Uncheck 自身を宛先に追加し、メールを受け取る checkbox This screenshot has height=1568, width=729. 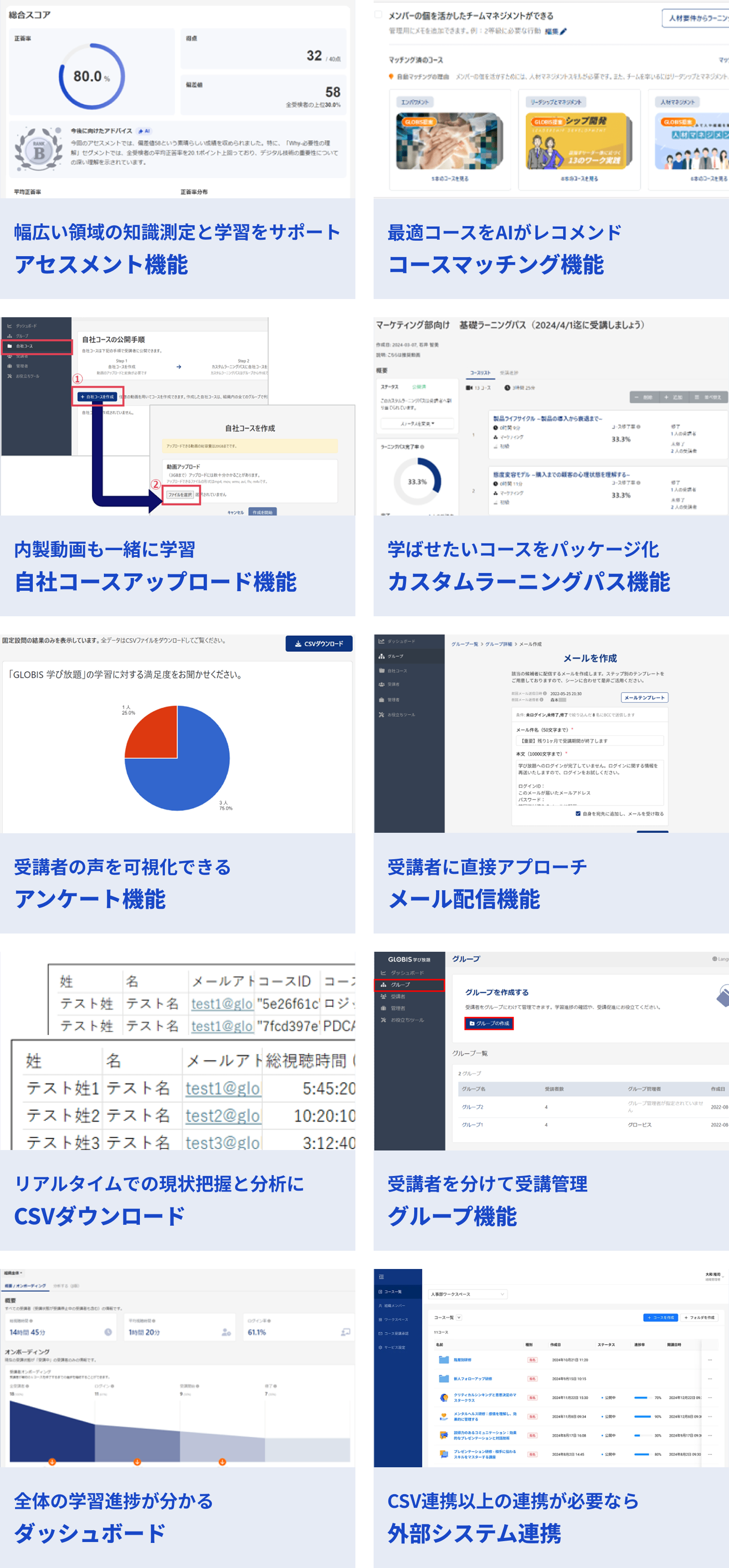point(577,813)
